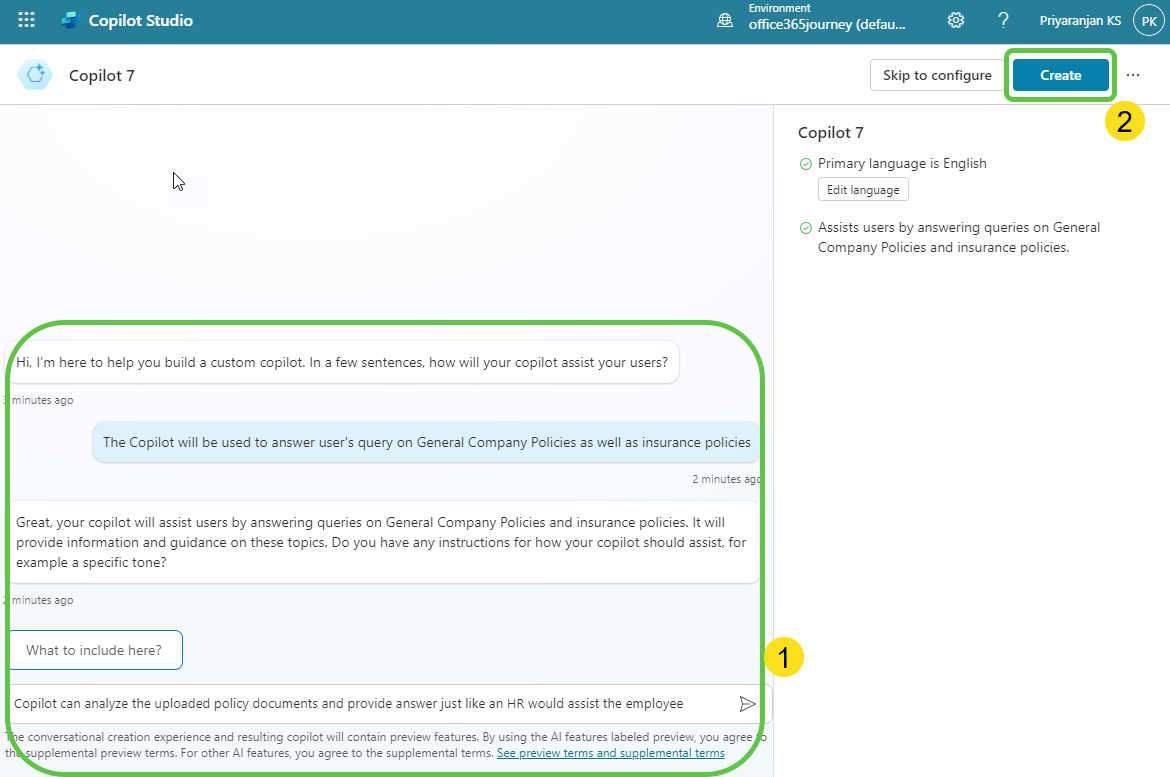Expand the office365journey environment selector
The height and width of the screenshot is (777, 1170).
click(x=827, y=25)
